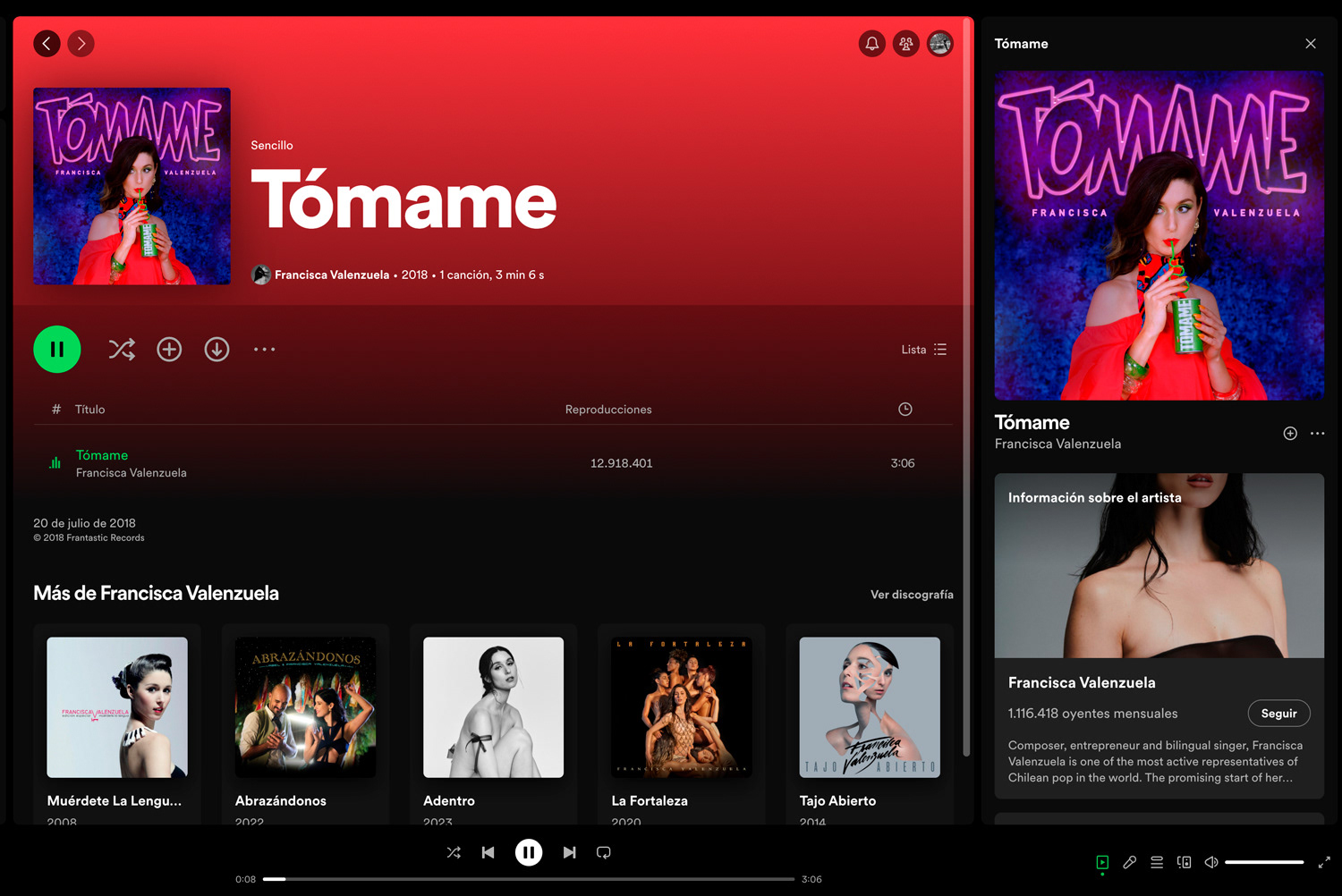
Task: Open Tómame title in now playing panel
Action: [1032, 422]
